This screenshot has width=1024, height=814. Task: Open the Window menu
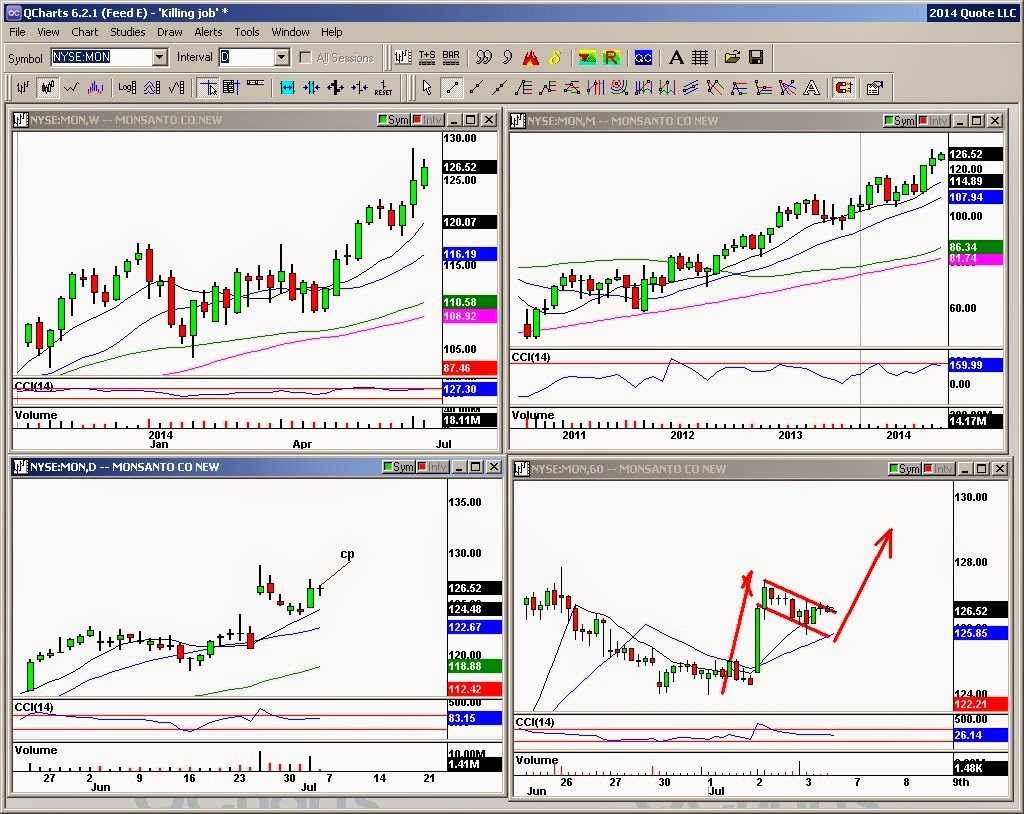tap(290, 32)
